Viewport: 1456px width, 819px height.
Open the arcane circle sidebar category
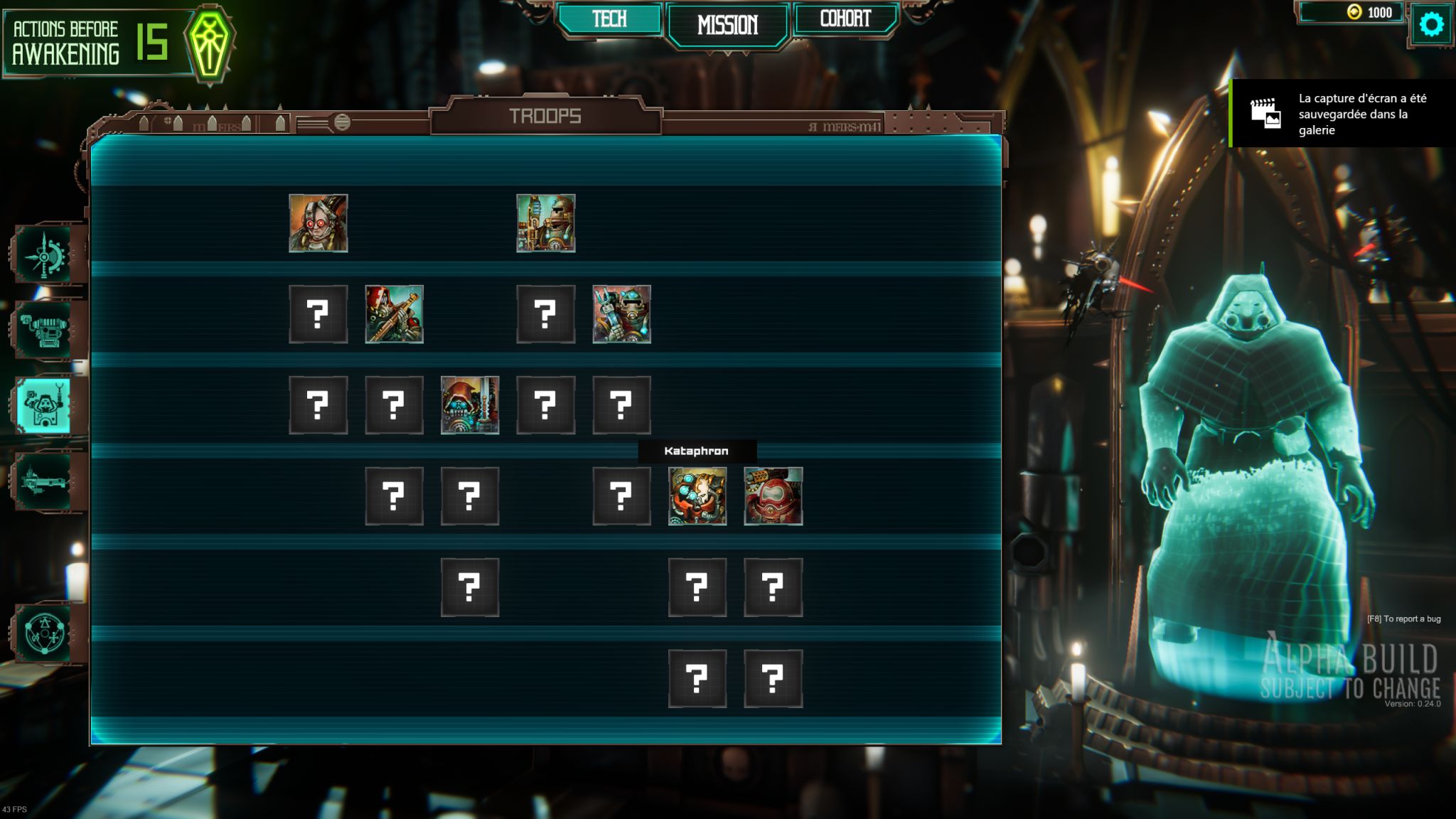pos(45,633)
